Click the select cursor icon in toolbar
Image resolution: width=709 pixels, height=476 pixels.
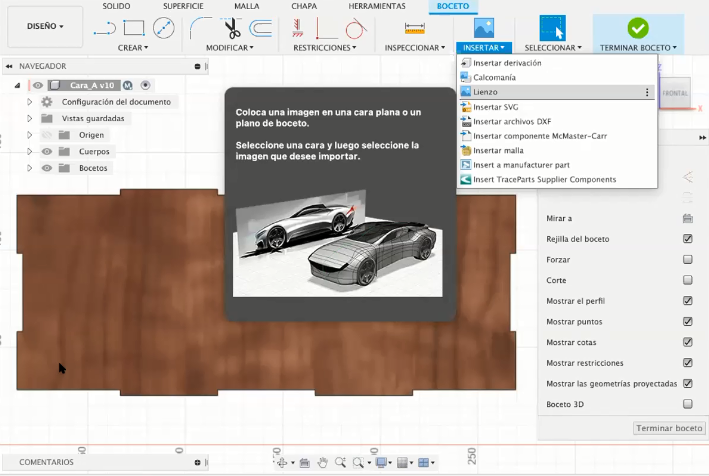click(551, 27)
